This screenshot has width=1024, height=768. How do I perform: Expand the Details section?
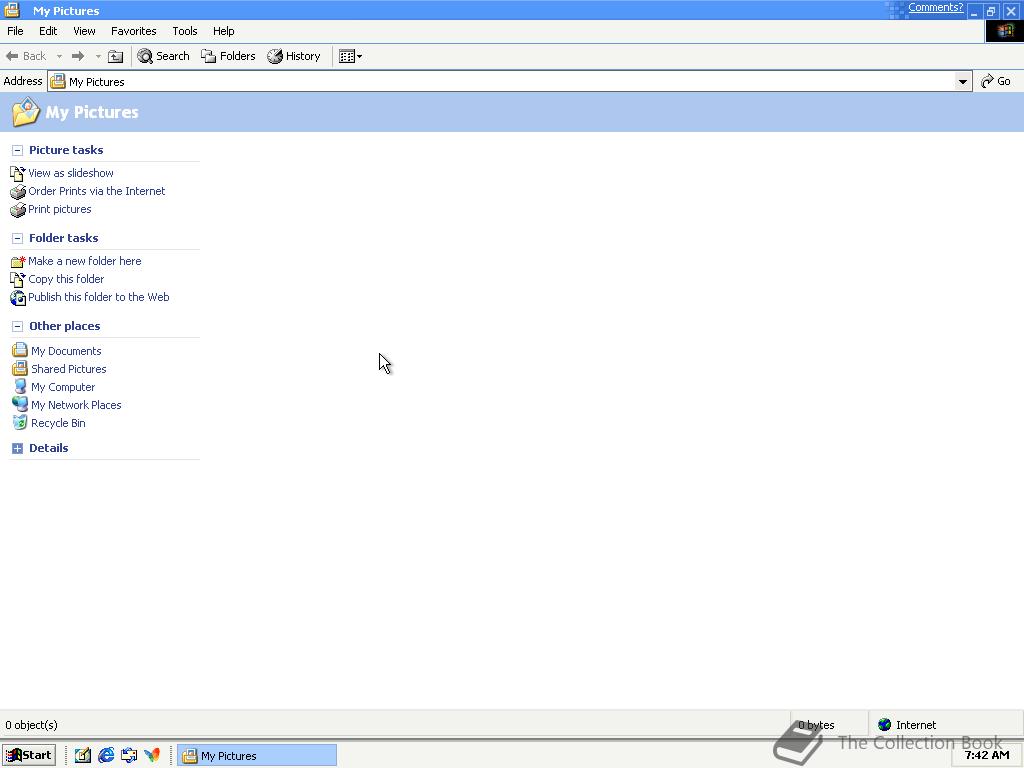pyautogui.click(x=18, y=449)
